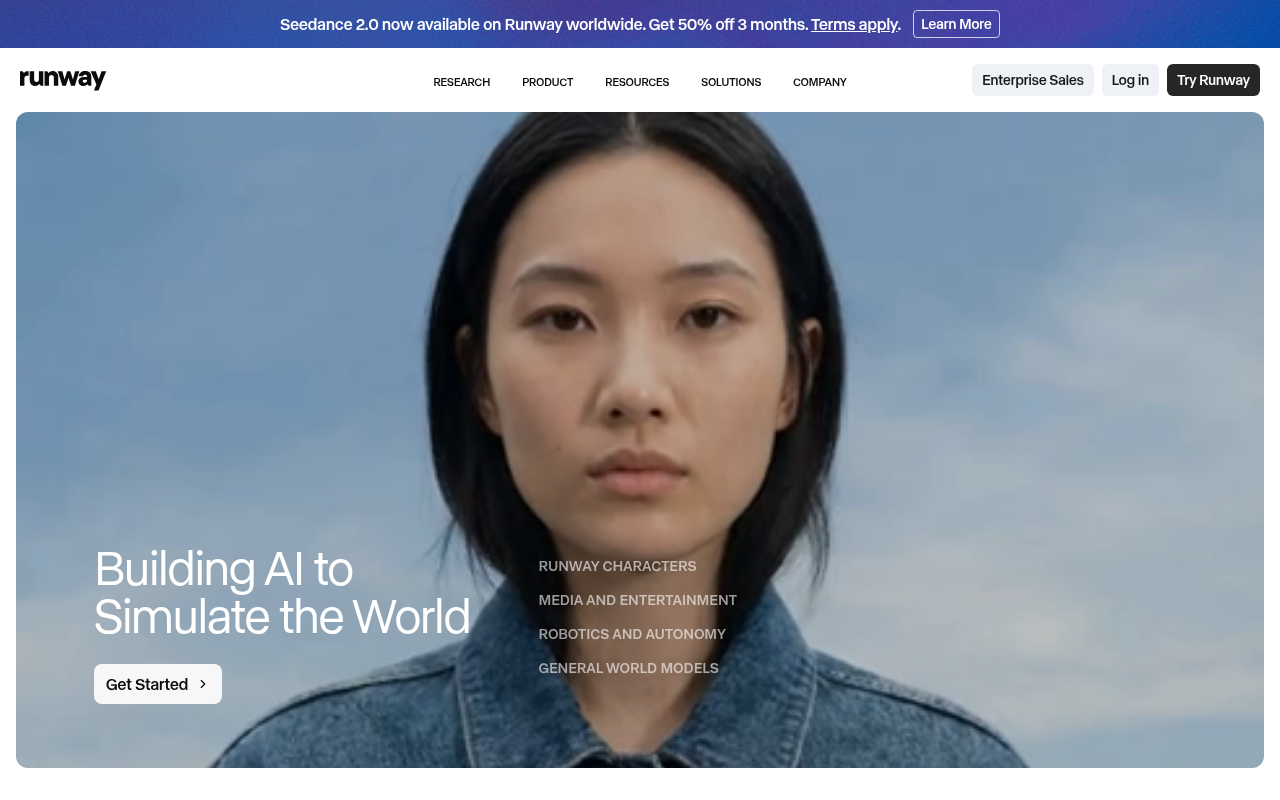Click the Seedance 2.0 announcement banner

[x=545, y=24]
